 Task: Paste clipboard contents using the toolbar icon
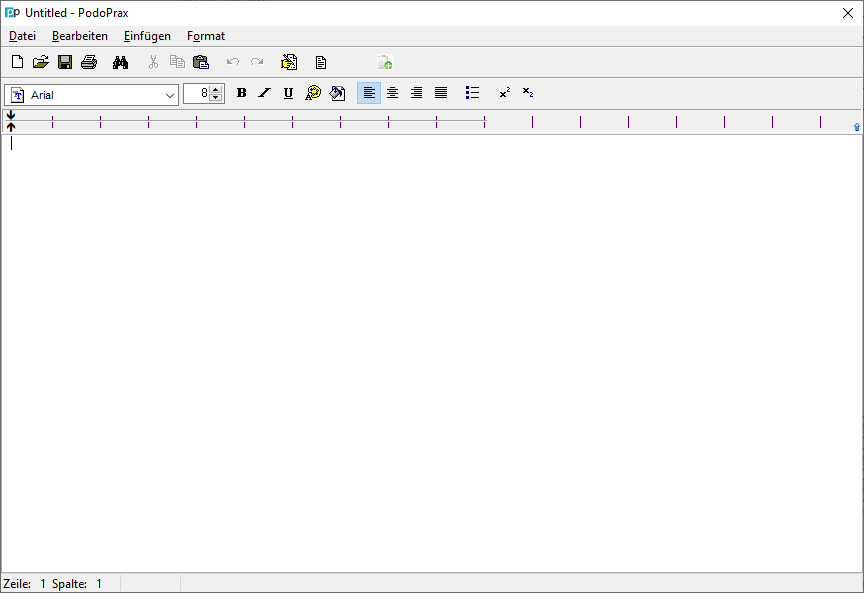tap(201, 62)
